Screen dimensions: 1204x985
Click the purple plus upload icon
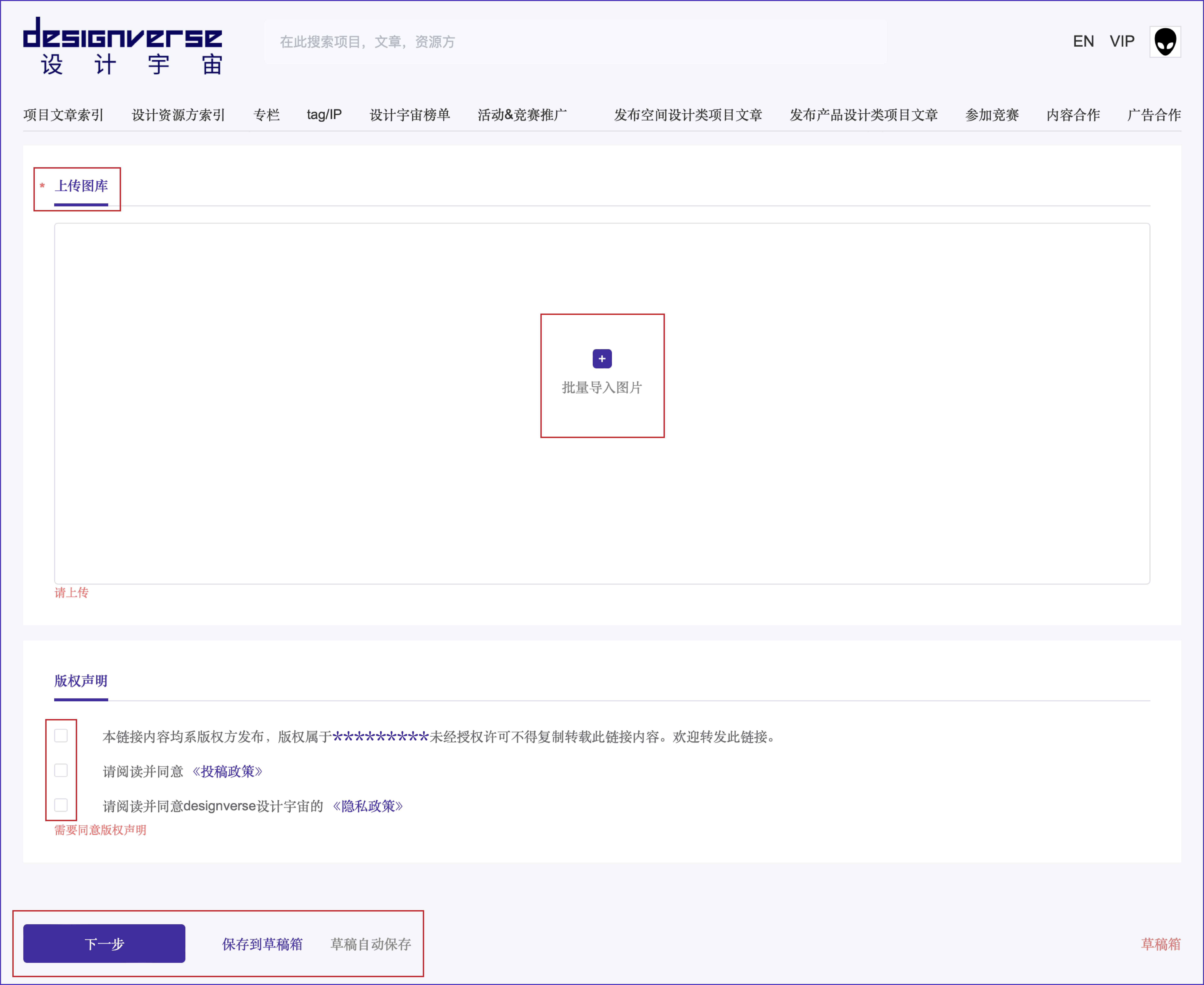pos(602,359)
